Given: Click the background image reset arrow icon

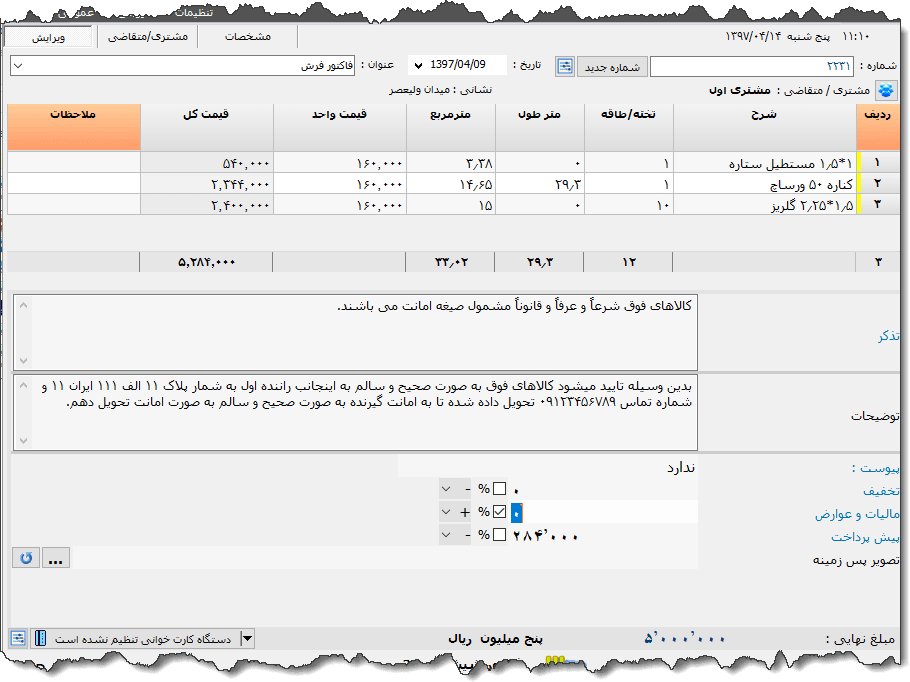Looking at the screenshot, I should tap(26, 559).
